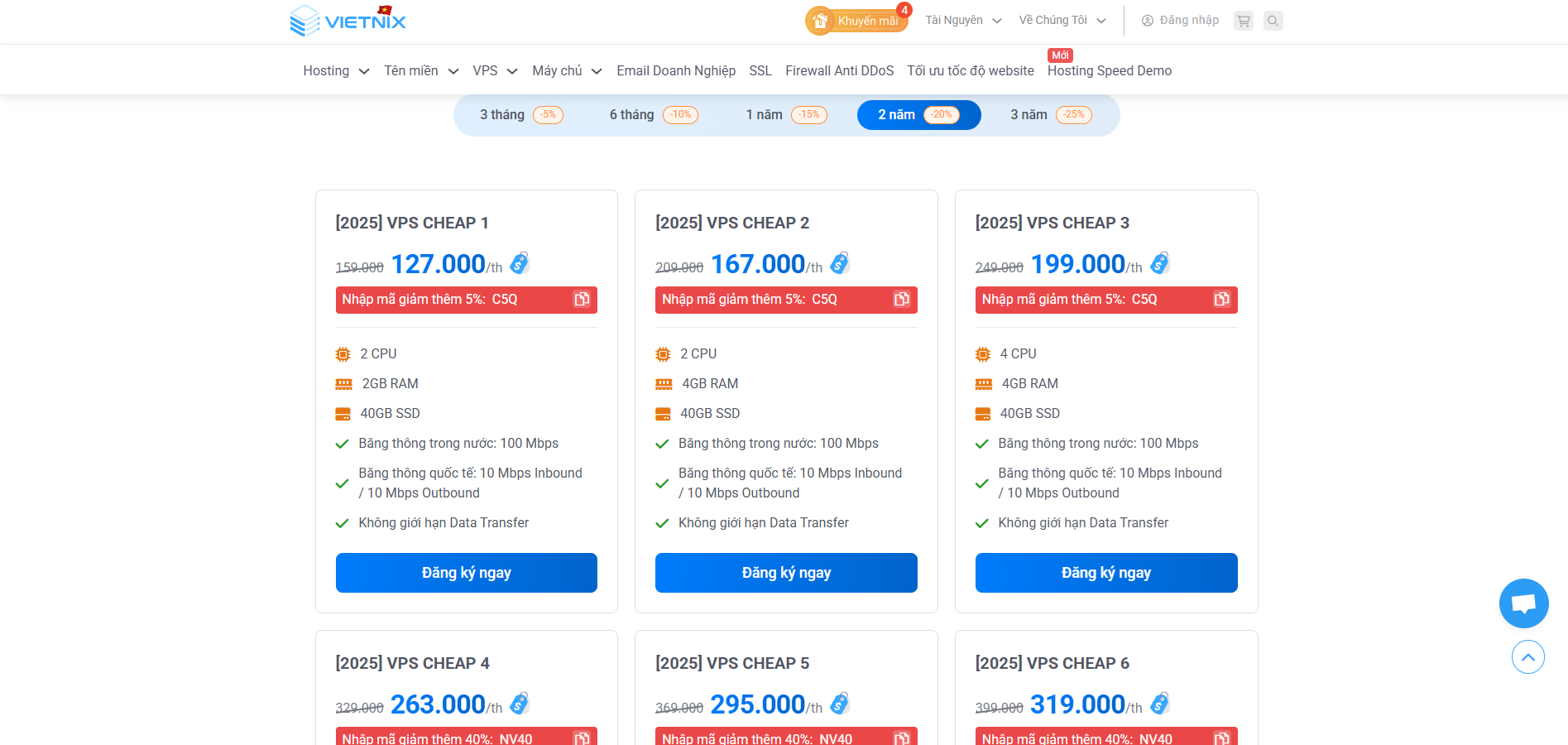Select the 6 tháng billing period

653,115
